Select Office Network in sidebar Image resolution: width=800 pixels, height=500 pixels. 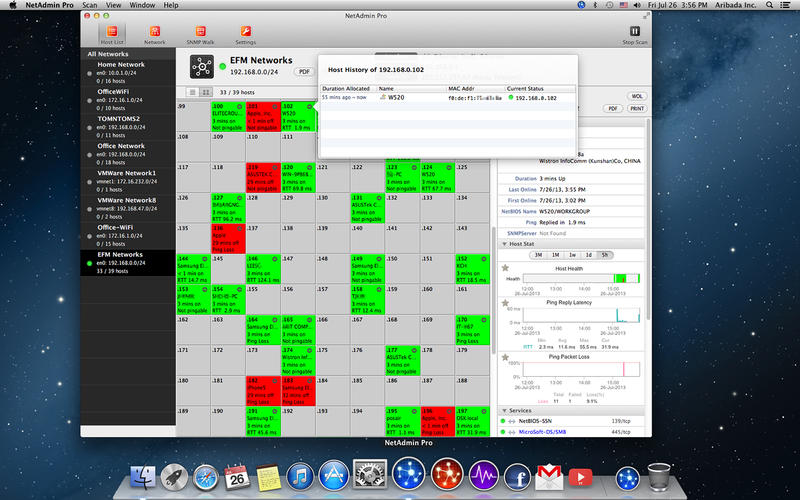pos(128,154)
